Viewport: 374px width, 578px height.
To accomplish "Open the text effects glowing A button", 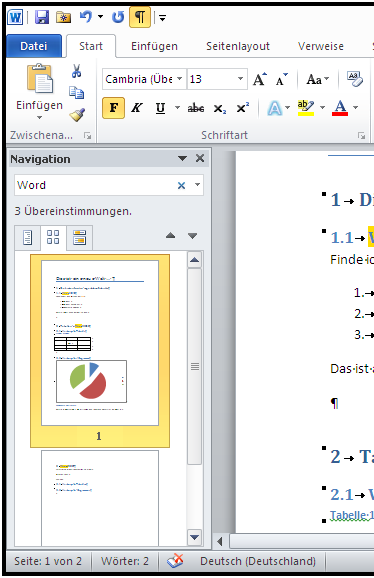I will tap(275, 108).
